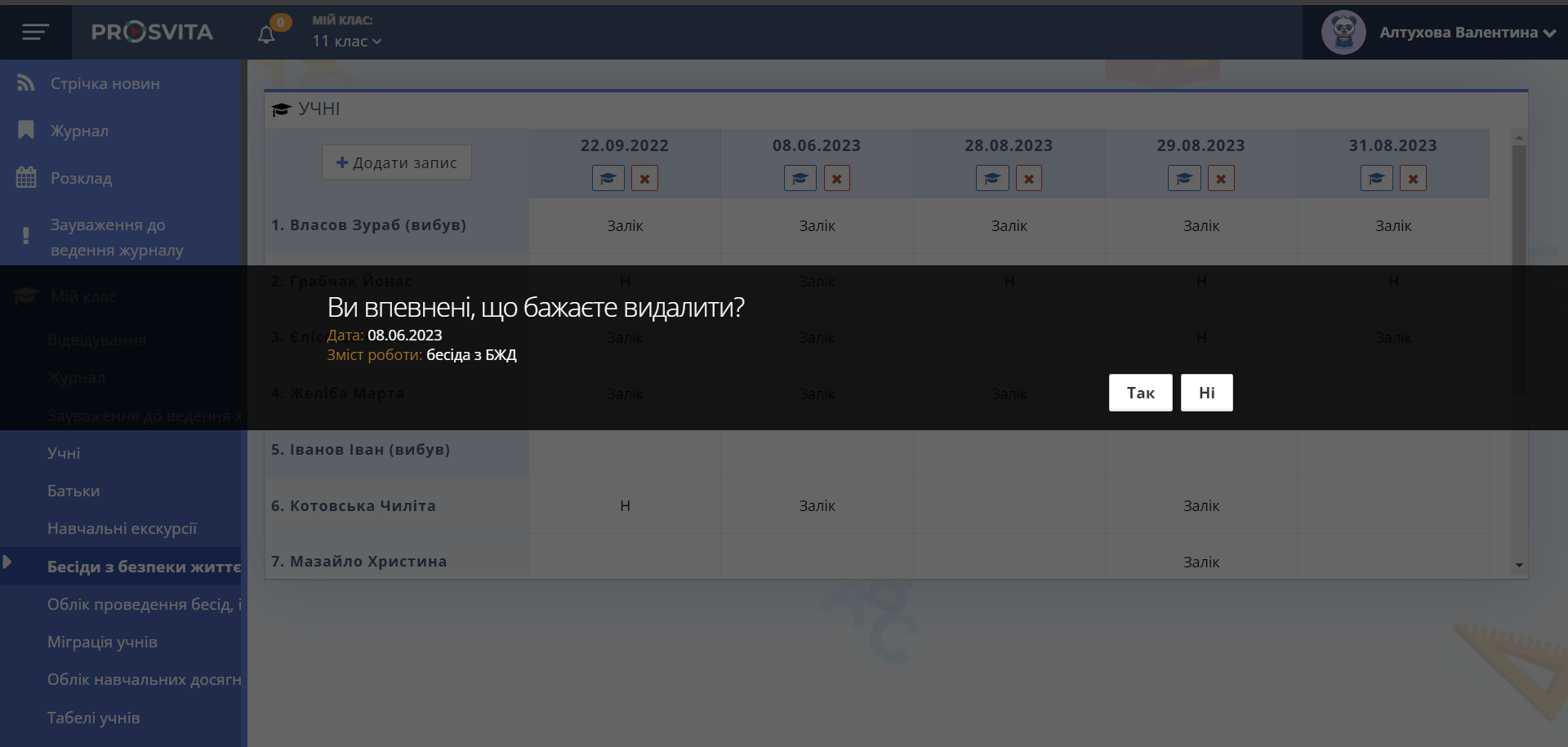Click graduation cap icon under 29.08.2023

(1184, 178)
